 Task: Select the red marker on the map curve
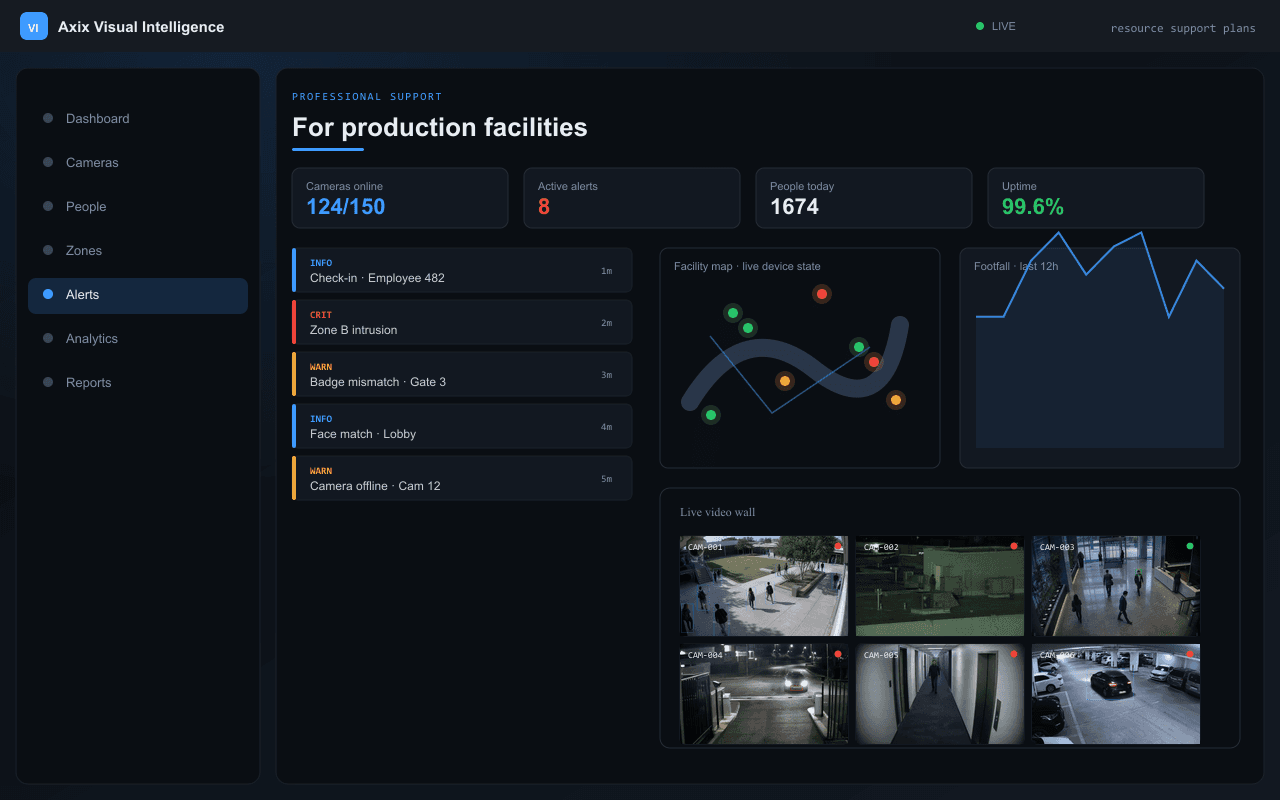click(x=874, y=362)
